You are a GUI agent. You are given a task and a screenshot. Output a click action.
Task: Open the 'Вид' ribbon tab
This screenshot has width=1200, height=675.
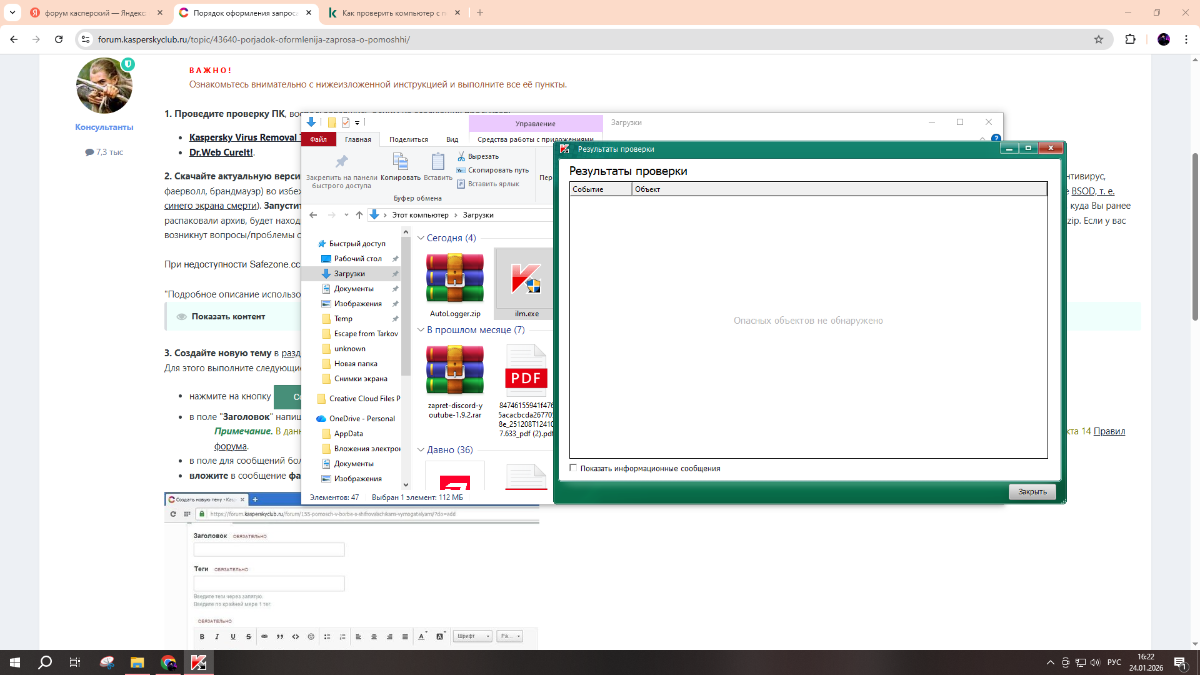(452, 139)
